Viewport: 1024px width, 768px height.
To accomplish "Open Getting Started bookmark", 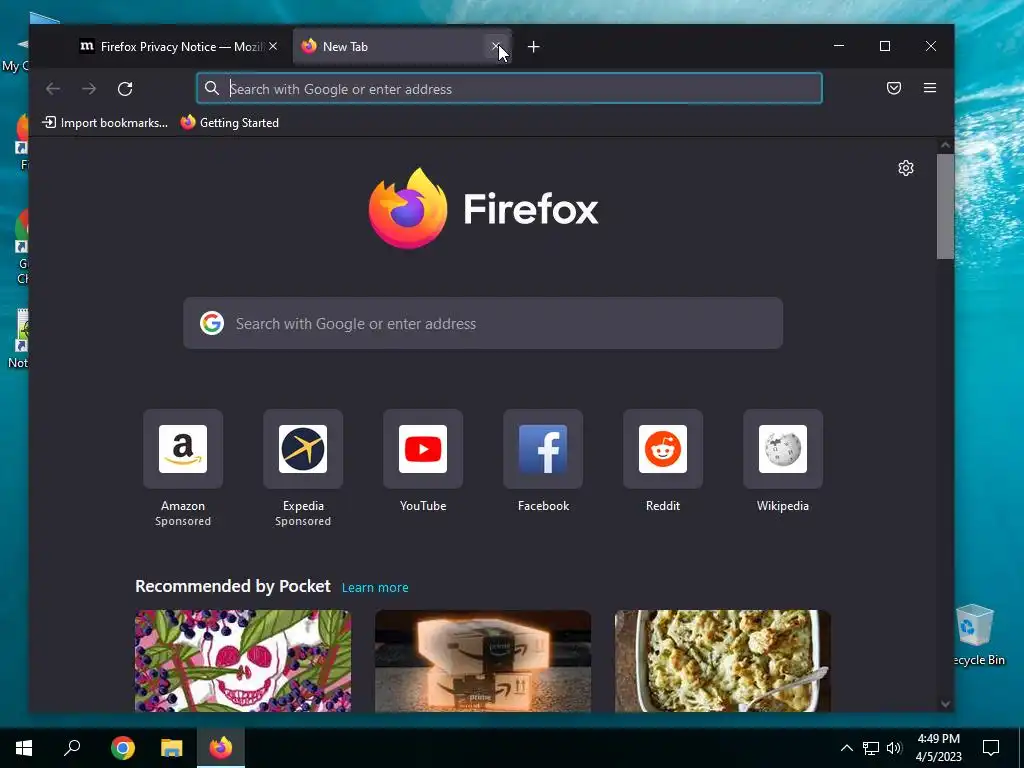I will pos(230,123).
